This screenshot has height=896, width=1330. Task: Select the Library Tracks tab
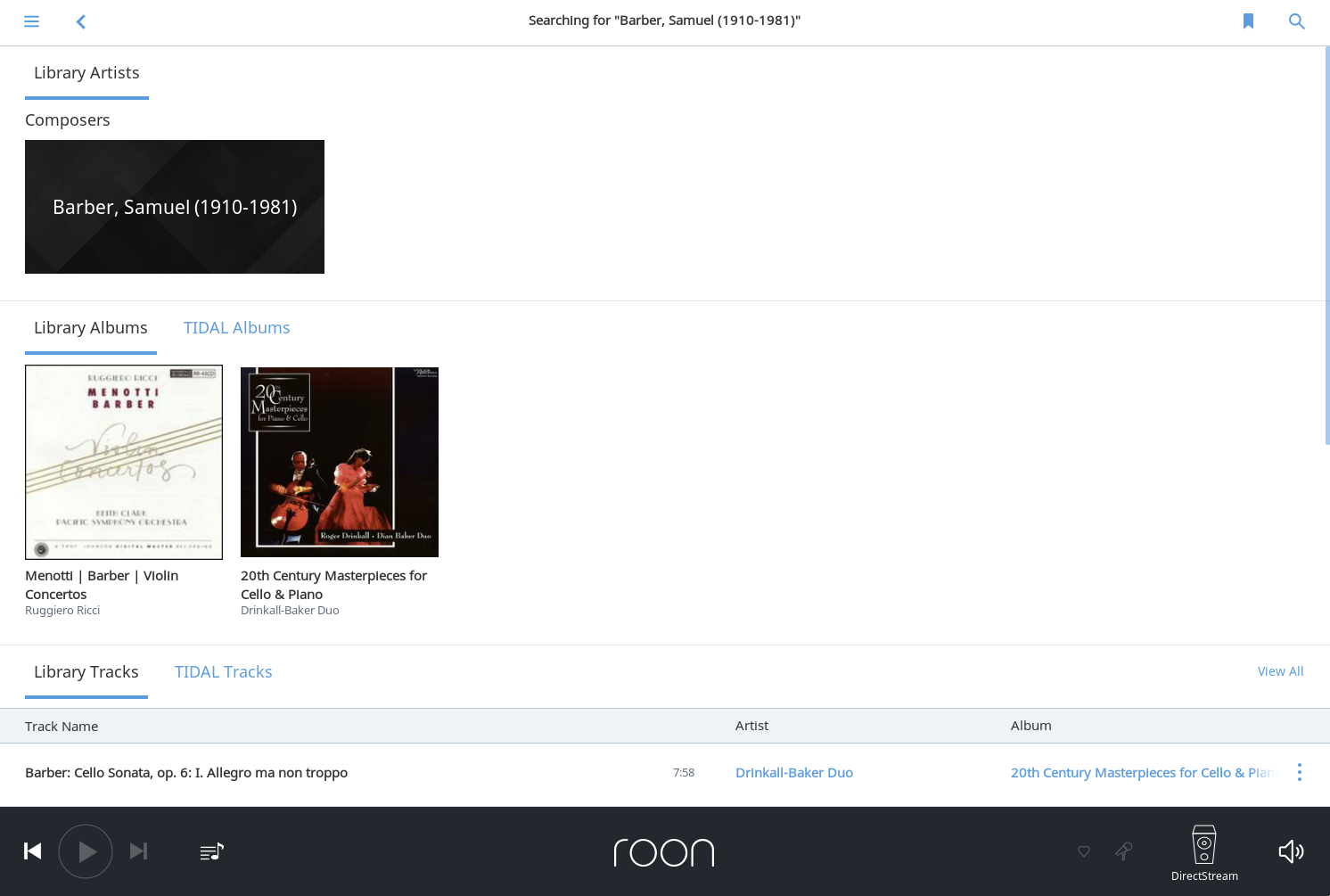[86, 671]
